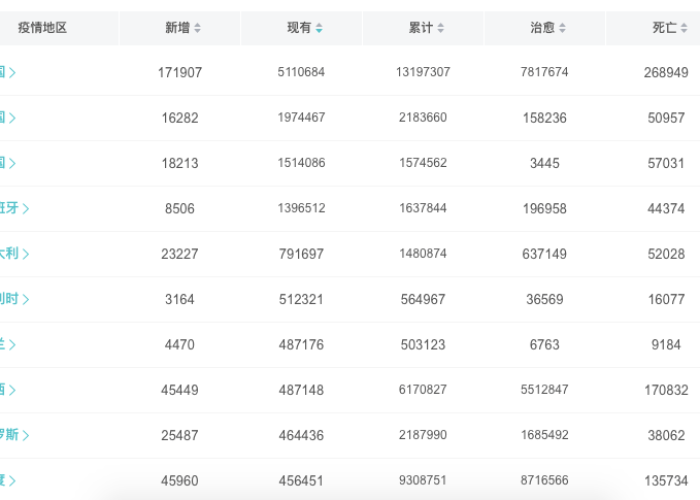Click the 累计 header label

[421, 28]
